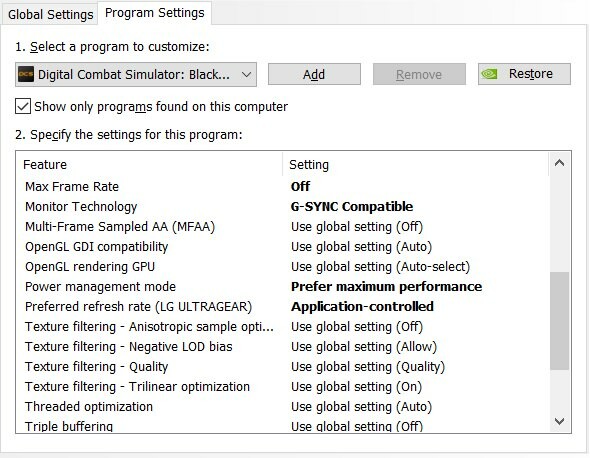Image resolution: width=590 pixels, height=458 pixels.
Task: Click the scrollbar down arrow
Action: [560, 421]
